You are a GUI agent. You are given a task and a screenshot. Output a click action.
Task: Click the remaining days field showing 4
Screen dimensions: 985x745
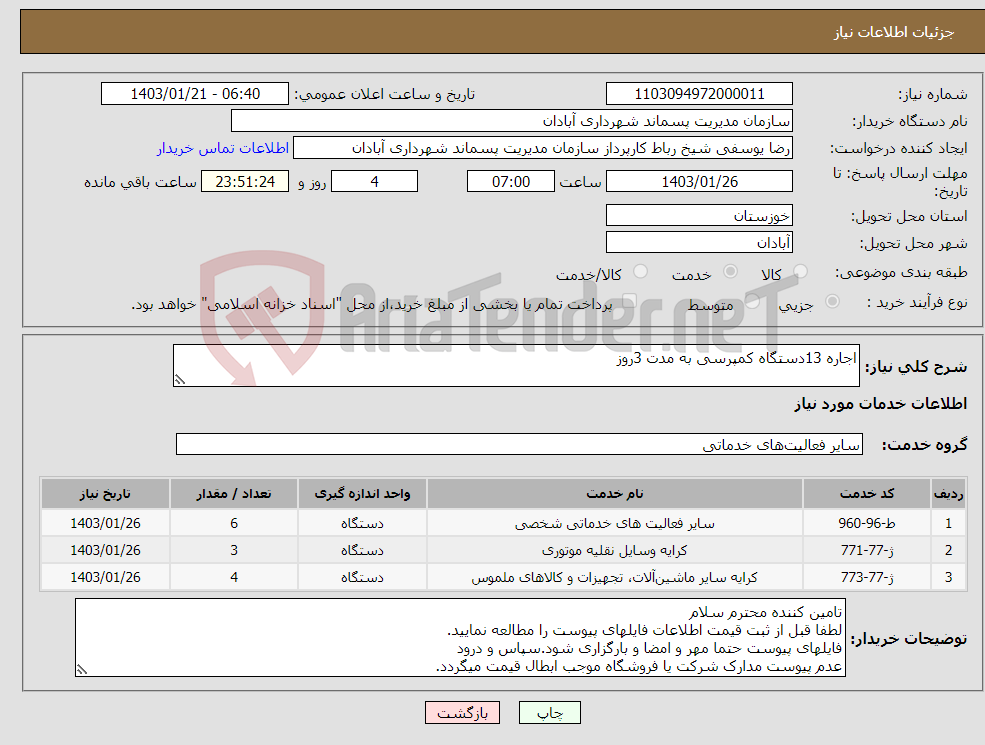374,182
